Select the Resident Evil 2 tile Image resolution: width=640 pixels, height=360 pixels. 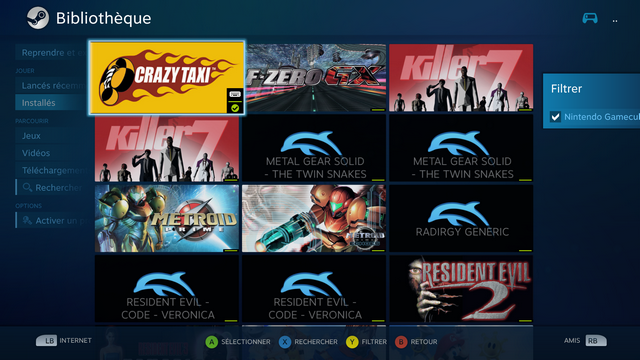[461, 289]
